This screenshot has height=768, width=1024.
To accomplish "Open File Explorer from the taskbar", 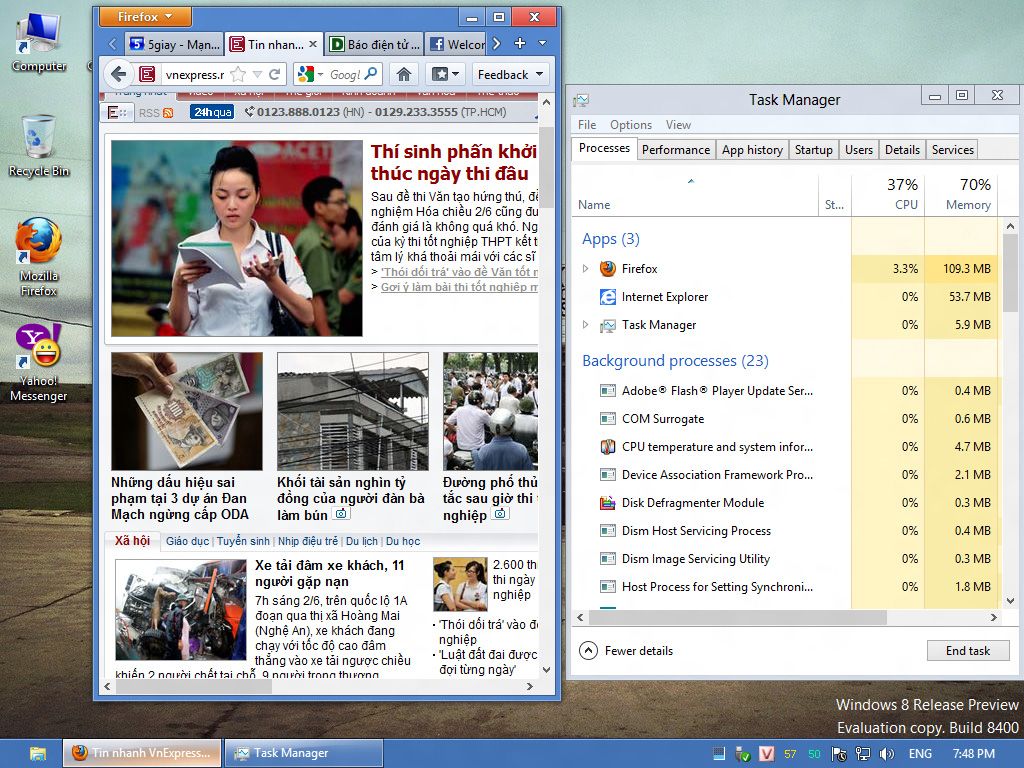I will click(x=38, y=754).
